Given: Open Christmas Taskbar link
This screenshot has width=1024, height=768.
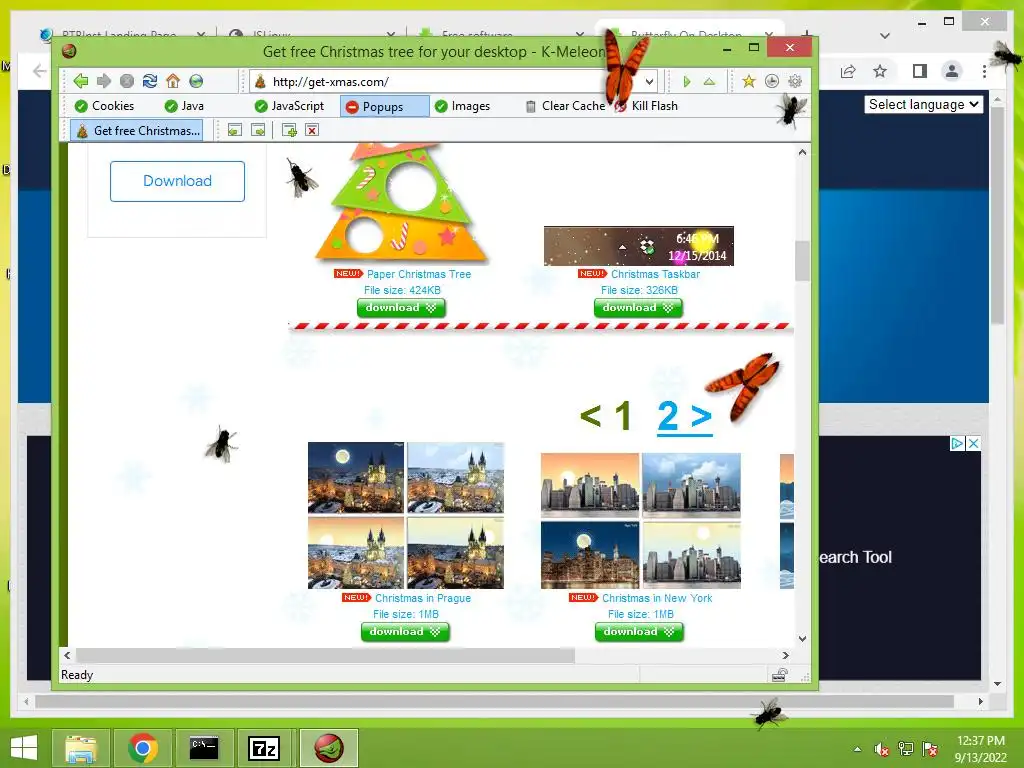Looking at the screenshot, I should click(655, 274).
